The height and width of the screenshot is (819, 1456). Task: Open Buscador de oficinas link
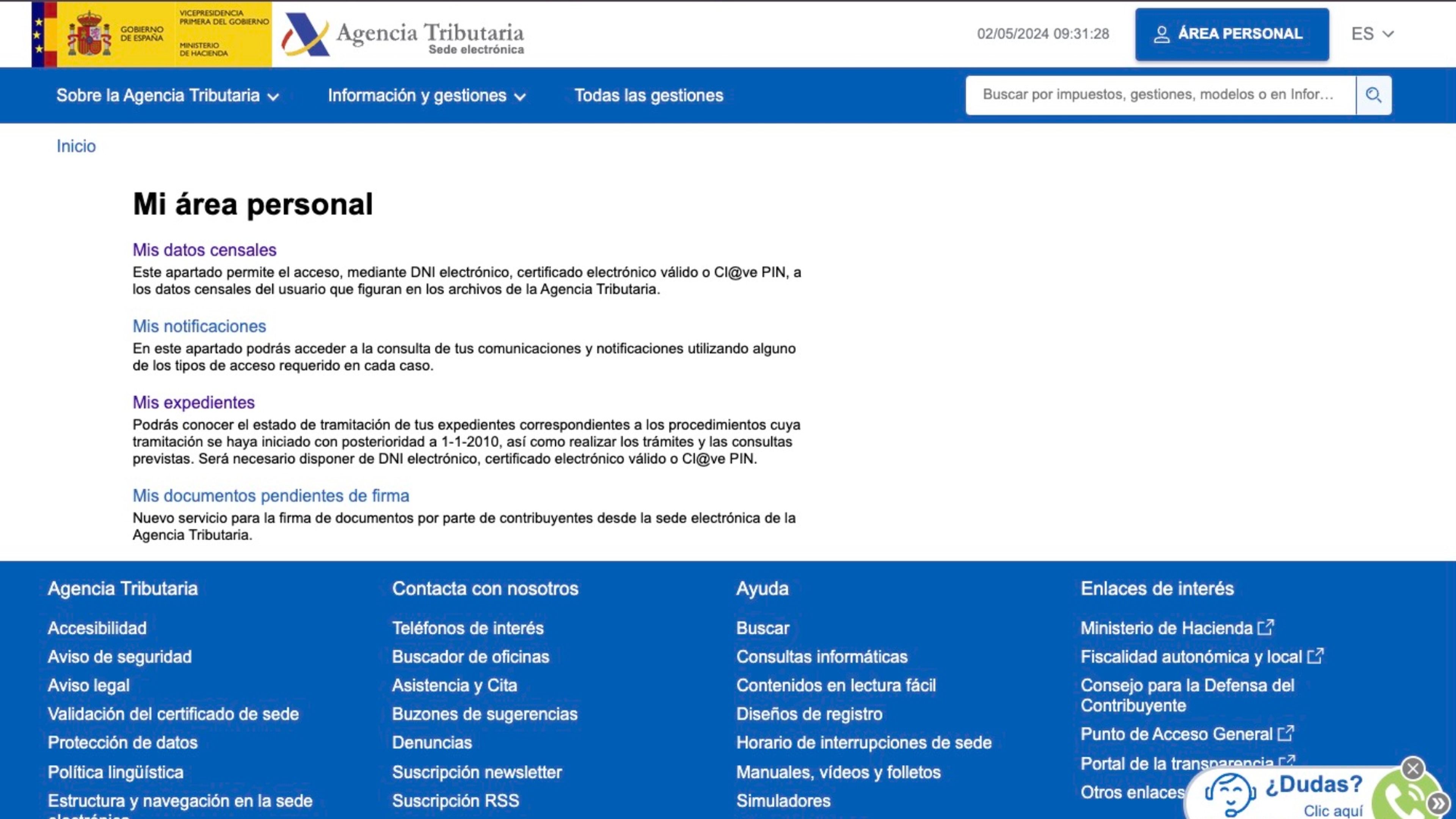tap(471, 657)
